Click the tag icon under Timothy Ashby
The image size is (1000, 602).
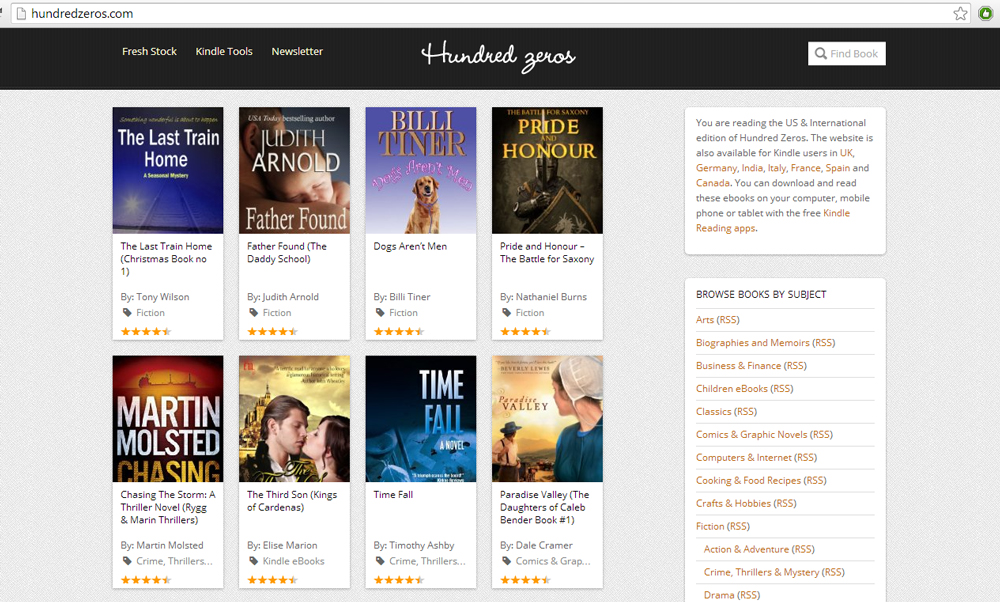(379, 561)
